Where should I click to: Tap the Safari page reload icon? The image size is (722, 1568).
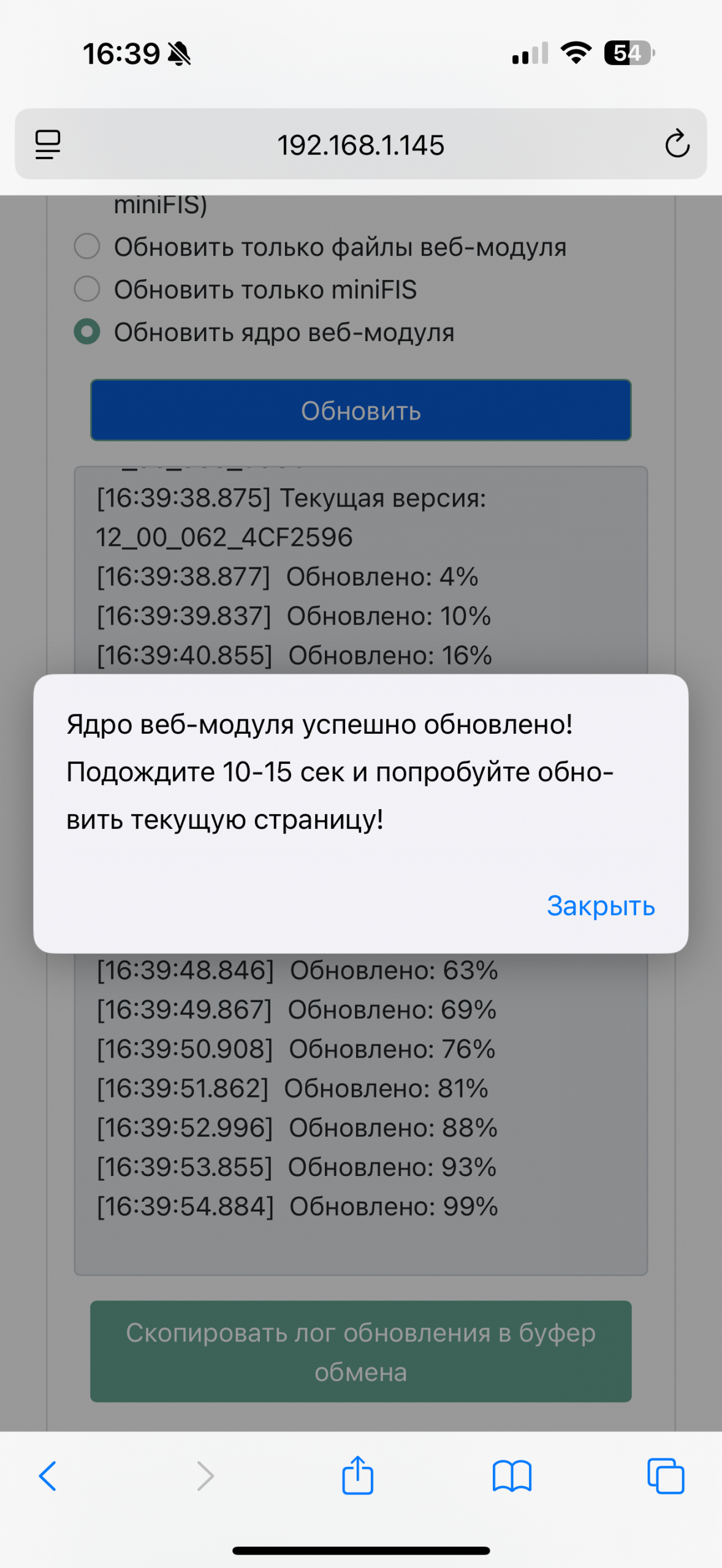[677, 145]
